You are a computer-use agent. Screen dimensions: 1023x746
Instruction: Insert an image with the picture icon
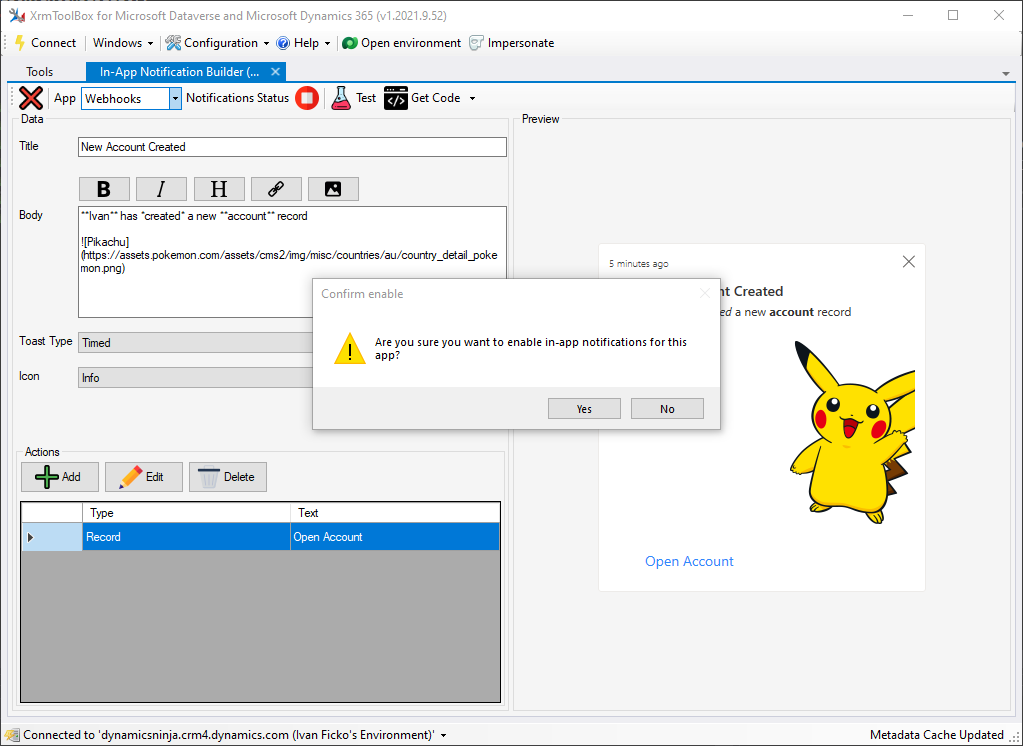[333, 189]
